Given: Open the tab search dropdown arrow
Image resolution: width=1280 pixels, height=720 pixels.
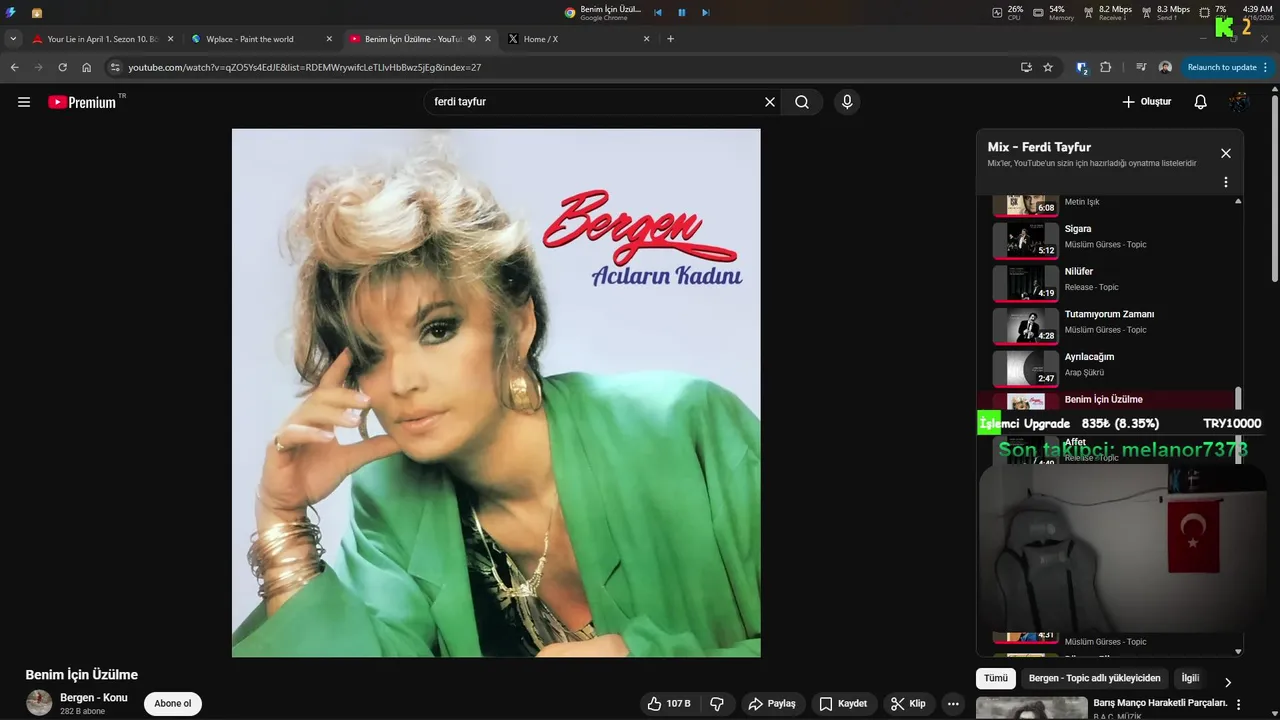Looking at the screenshot, I should (13, 39).
